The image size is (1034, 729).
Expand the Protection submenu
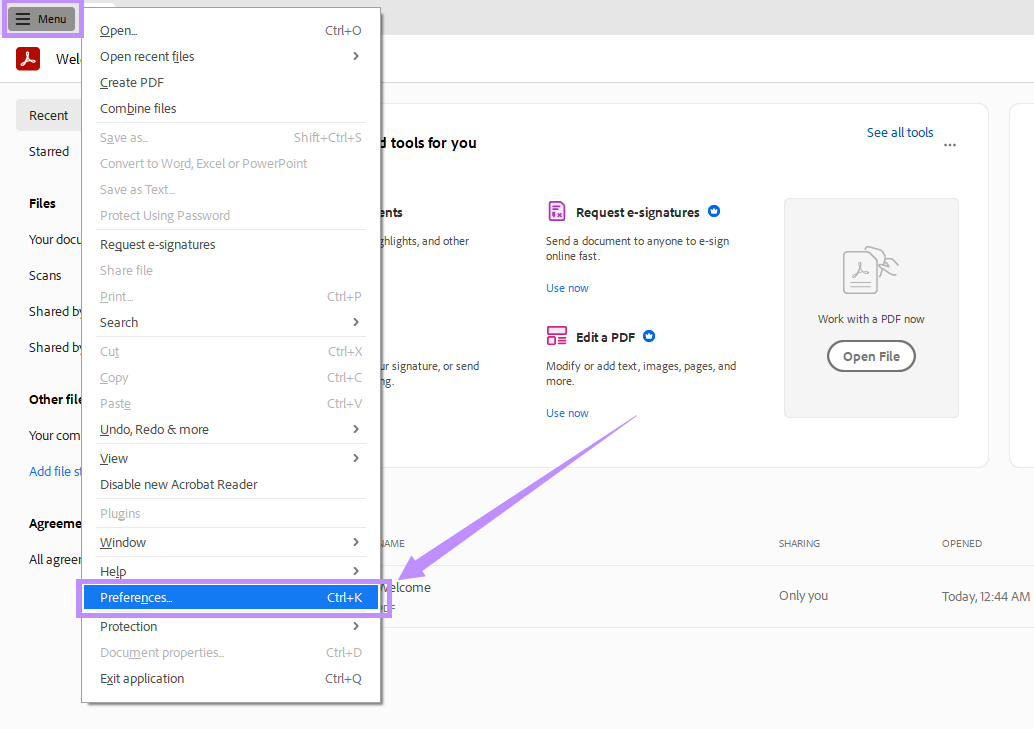tap(128, 626)
